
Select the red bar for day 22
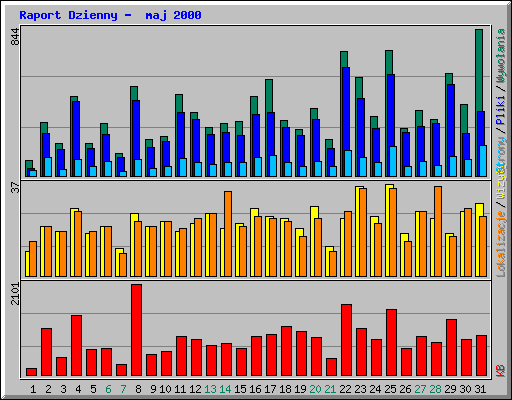tap(346, 340)
